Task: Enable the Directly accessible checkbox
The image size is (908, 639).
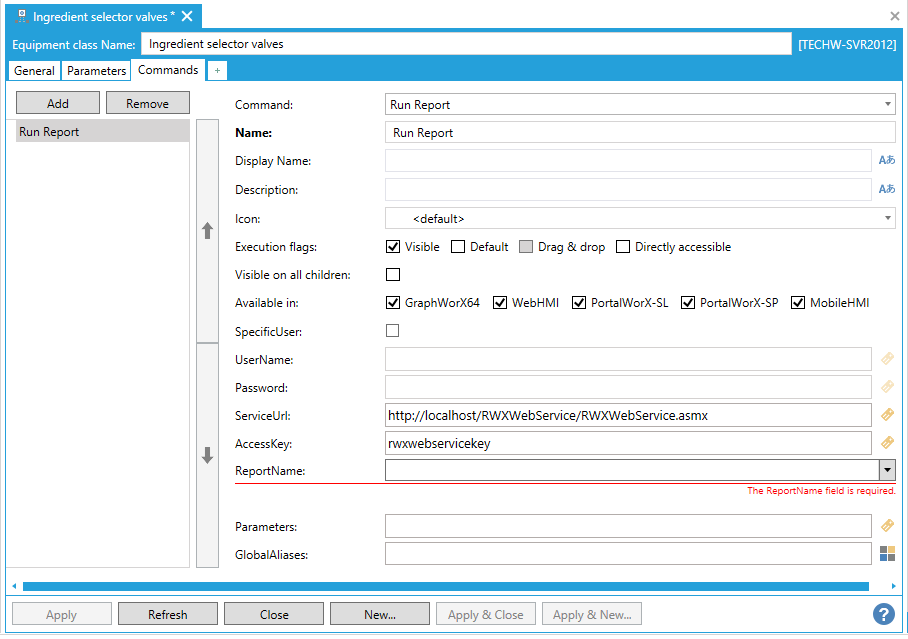Action: [x=623, y=247]
